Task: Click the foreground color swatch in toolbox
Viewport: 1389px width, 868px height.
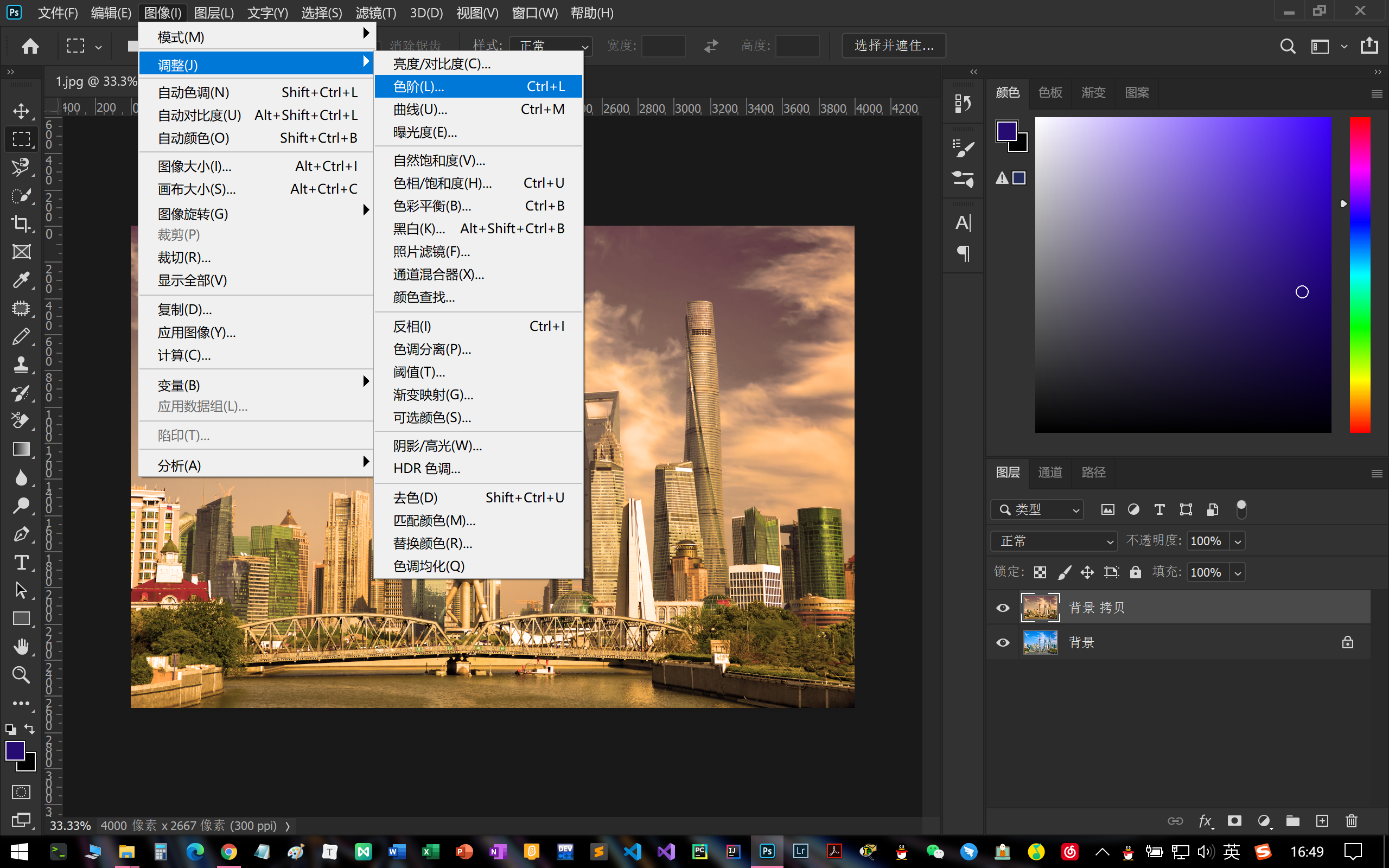Action: point(15,751)
